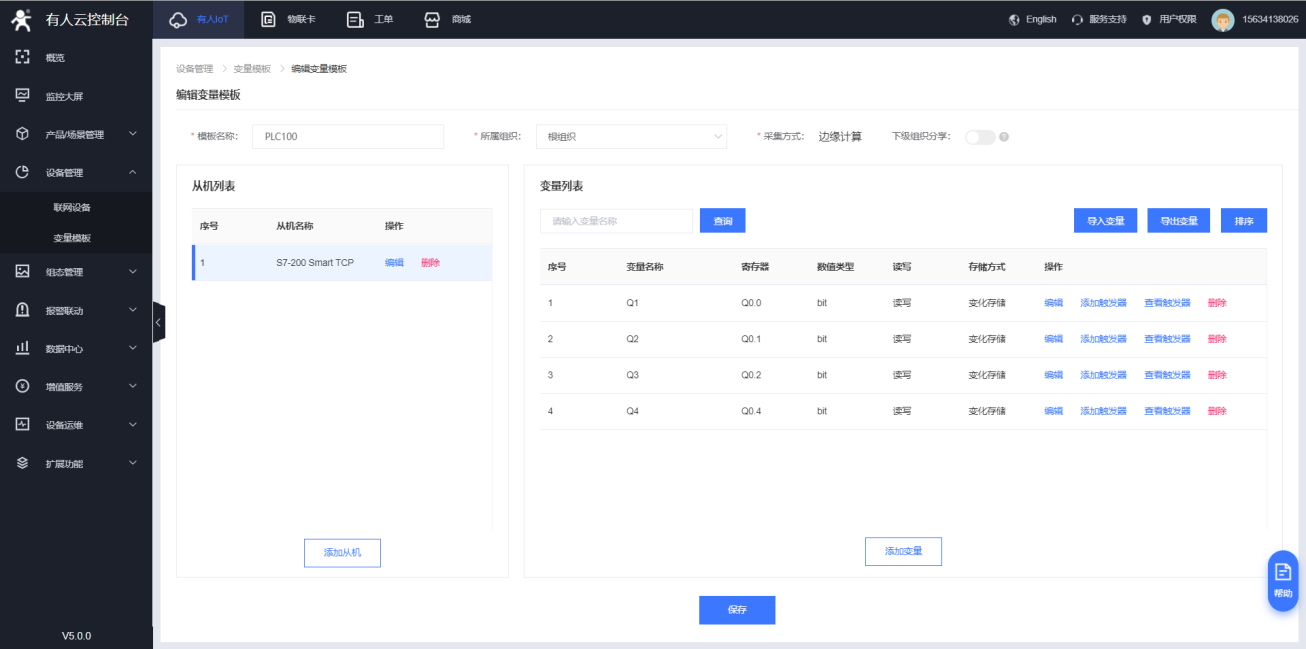Click the help question mark beside 下级组织分享
1306x649 pixels.
1004,137
